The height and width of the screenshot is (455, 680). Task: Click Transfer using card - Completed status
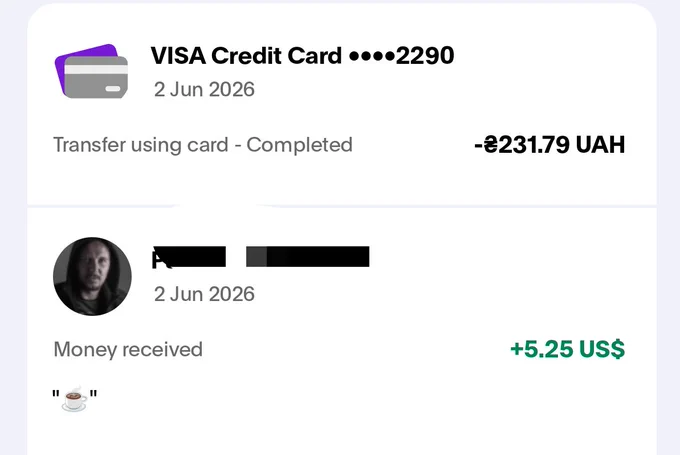(203, 145)
